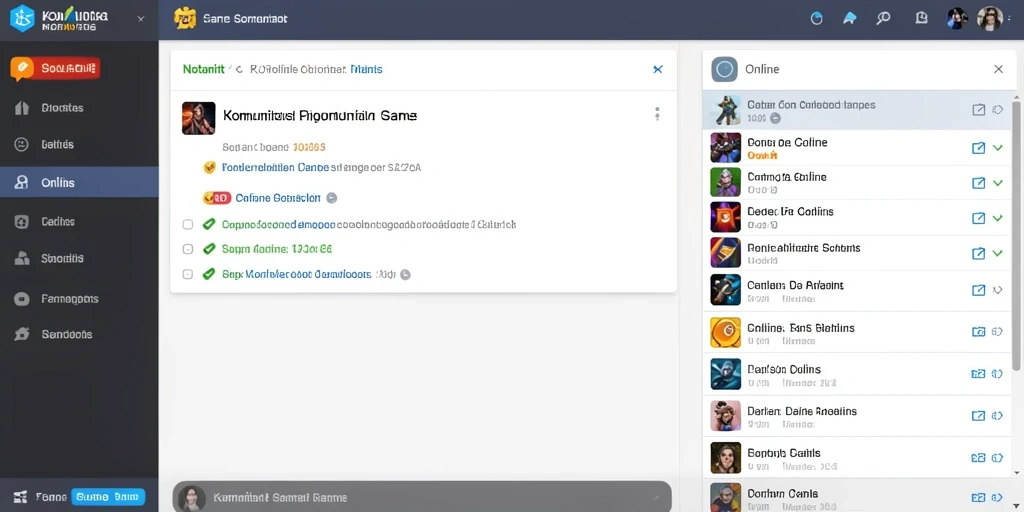Image resolution: width=1024 pixels, height=512 pixels.
Task: Tick the checkbox on the "Sapx Monfeter" row
Action: coord(187,274)
